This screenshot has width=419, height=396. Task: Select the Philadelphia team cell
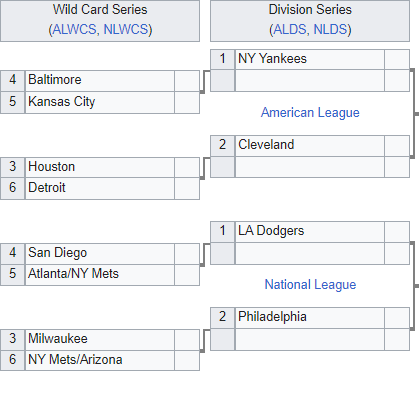click(310, 317)
